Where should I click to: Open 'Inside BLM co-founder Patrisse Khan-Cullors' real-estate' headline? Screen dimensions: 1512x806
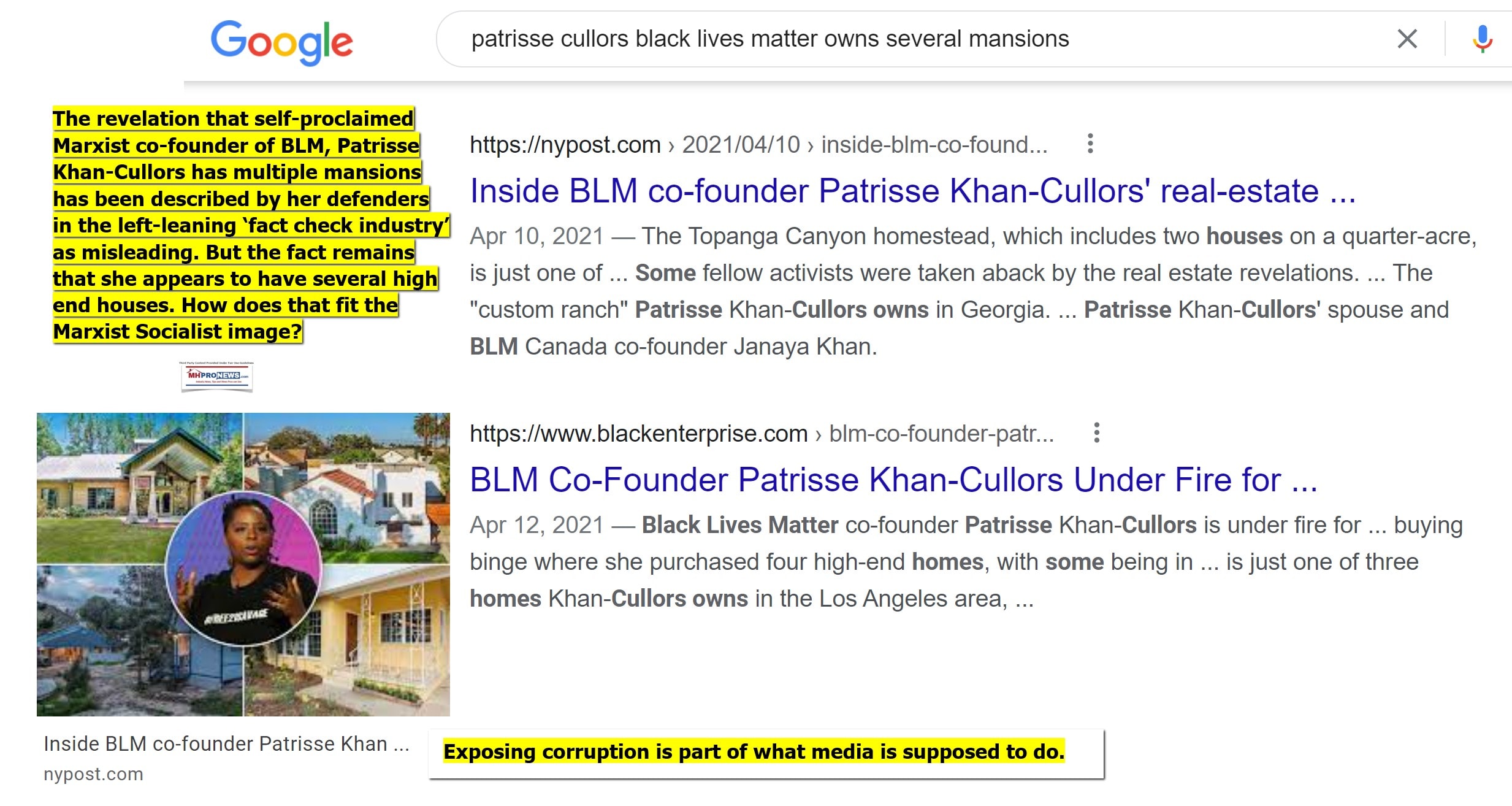point(912,191)
